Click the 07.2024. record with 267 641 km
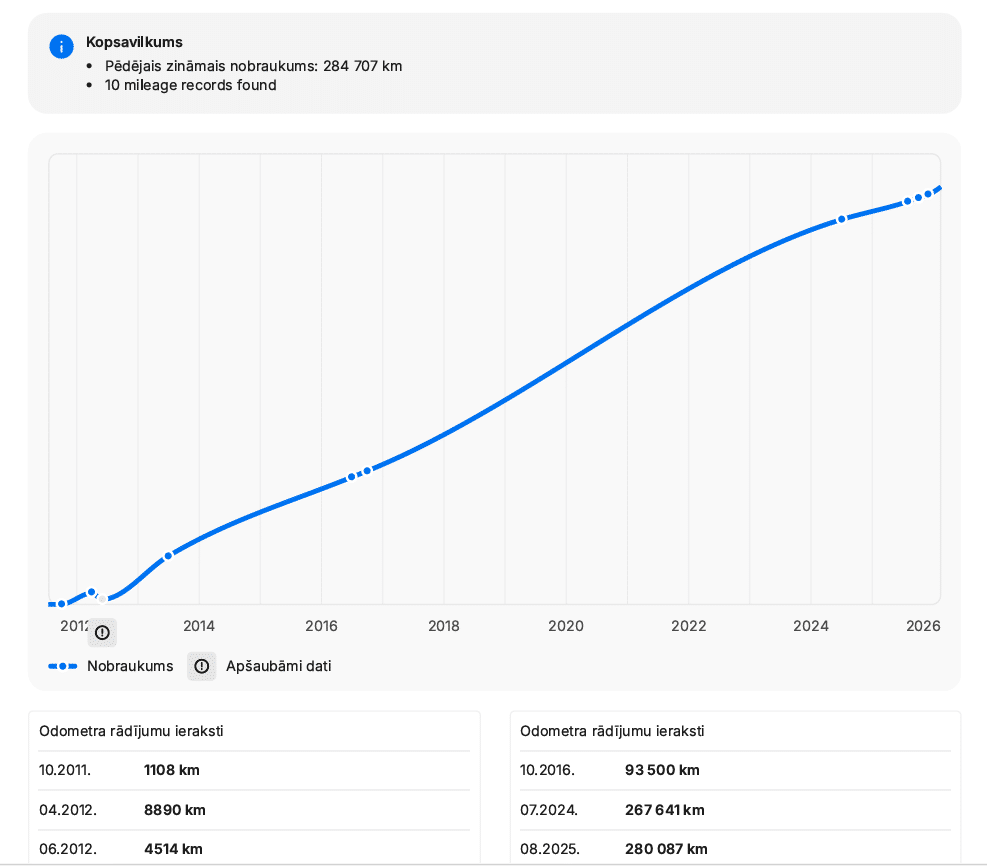The width and height of the screenshot is (987, 866). coord(735,810)
